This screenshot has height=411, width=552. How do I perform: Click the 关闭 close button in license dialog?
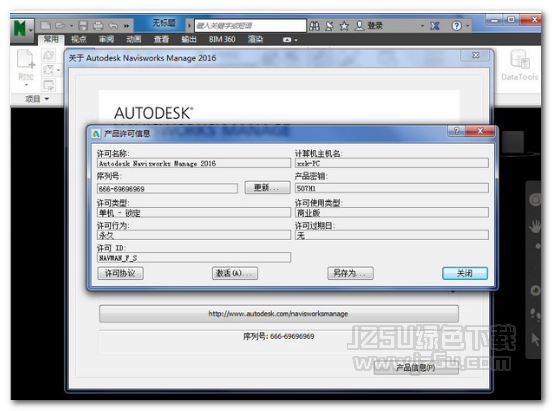click(x=465, y=273)
